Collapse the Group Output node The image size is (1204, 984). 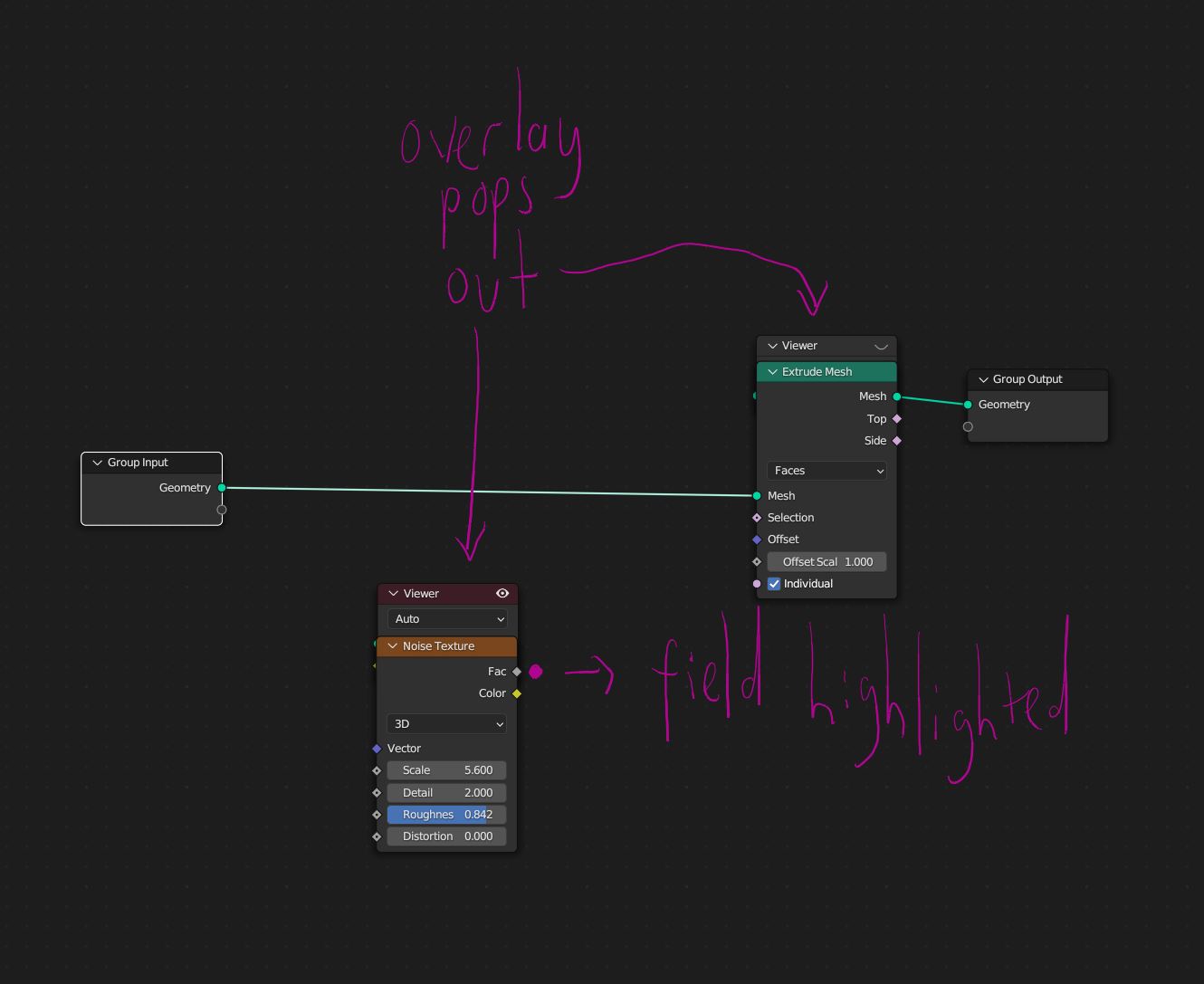click(x=983, y=379)
